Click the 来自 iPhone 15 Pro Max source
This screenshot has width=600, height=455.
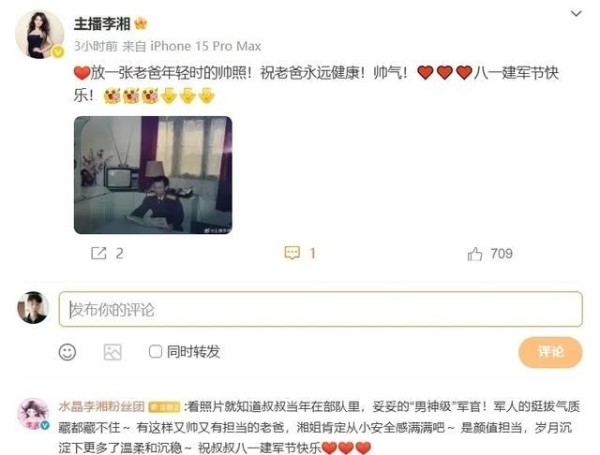pyautogui.click(x=192, y=46)
